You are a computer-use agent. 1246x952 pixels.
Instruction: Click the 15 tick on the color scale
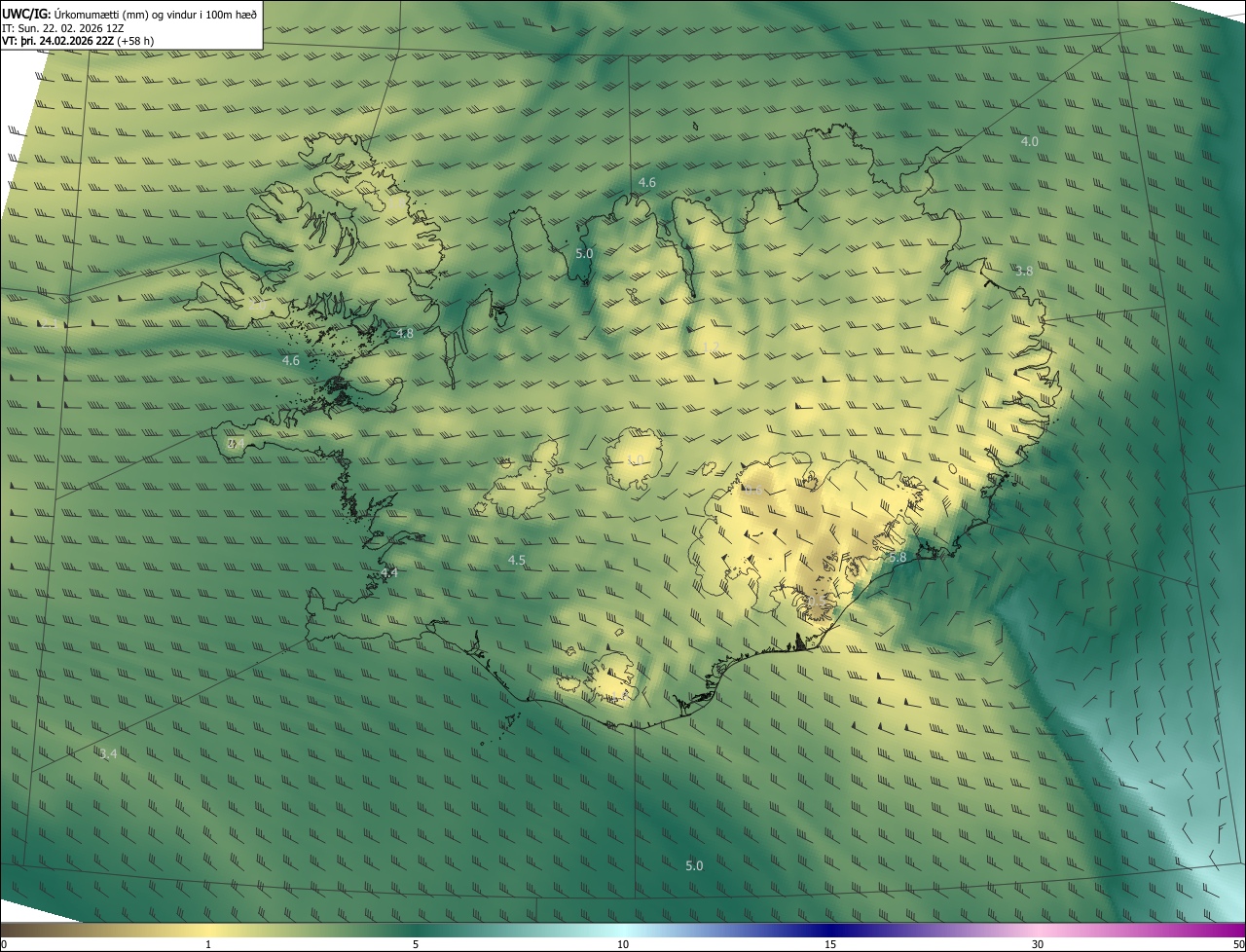click(830, 944)
